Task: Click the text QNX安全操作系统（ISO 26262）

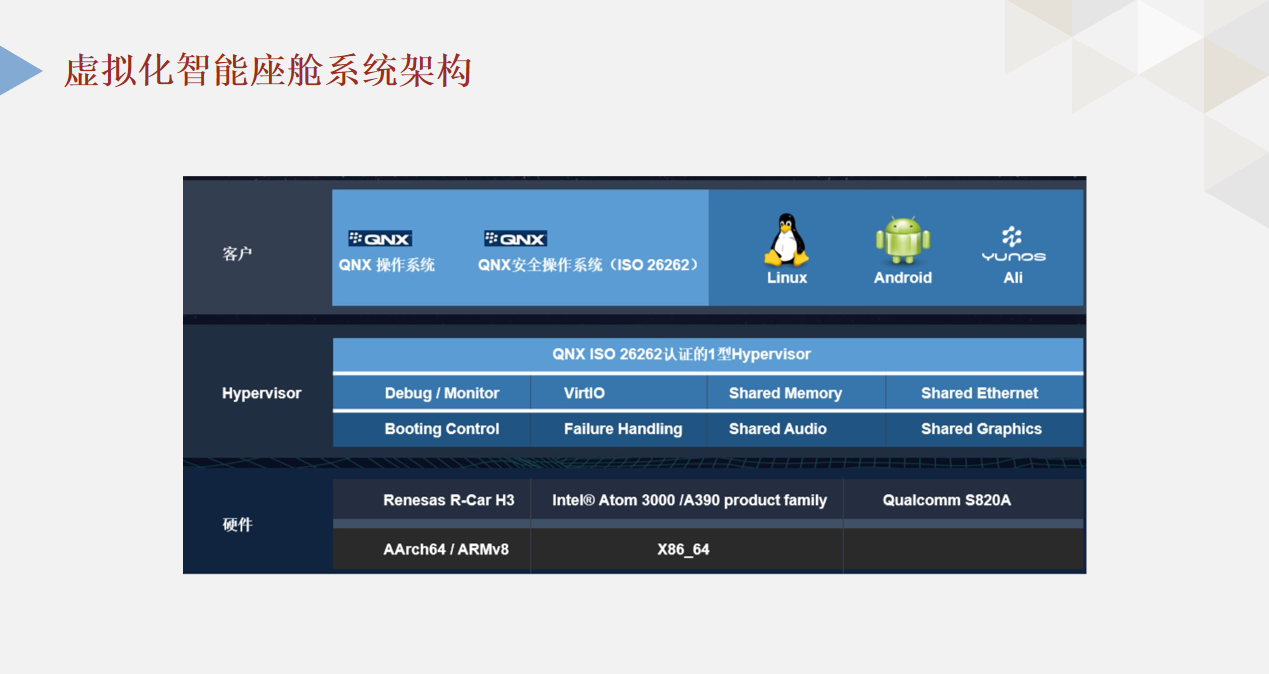Action: [x=588, y=265]
